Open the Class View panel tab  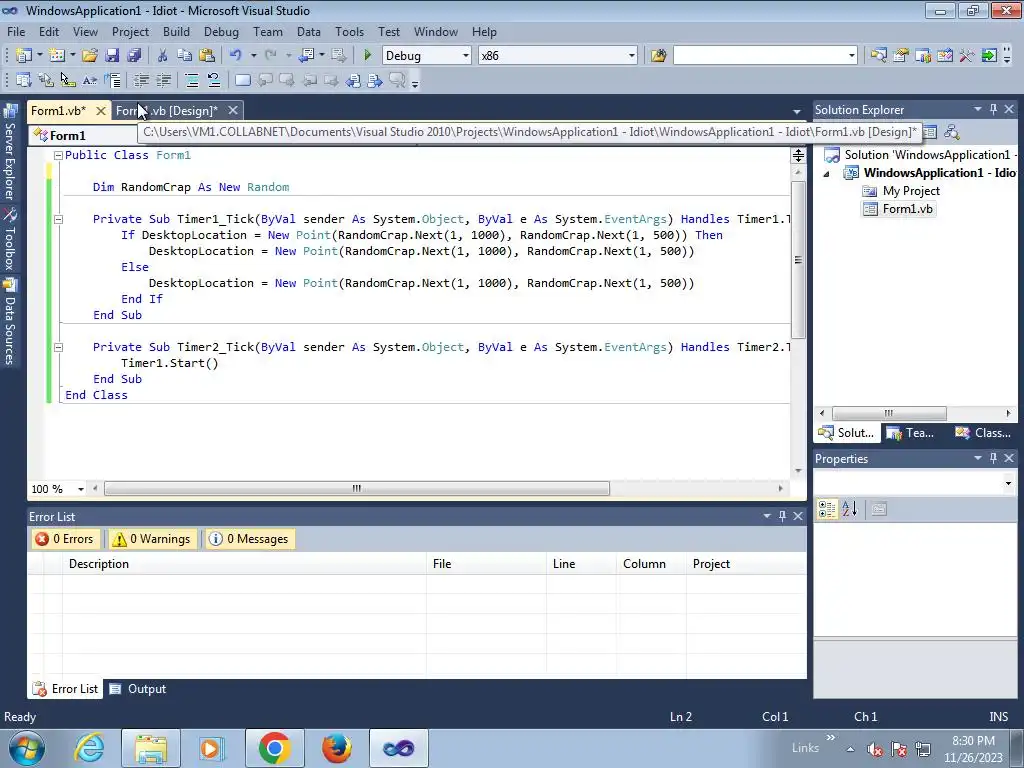[x=983, y=432]
